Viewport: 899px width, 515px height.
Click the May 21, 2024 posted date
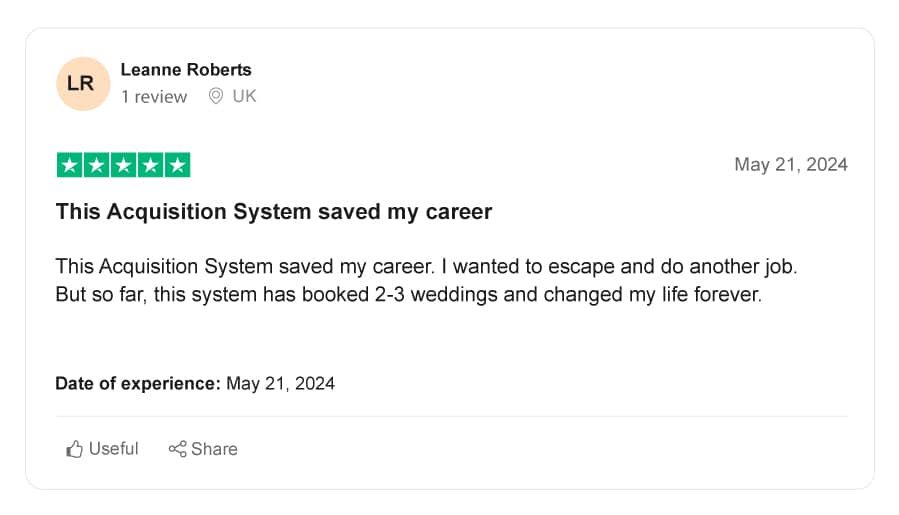point(791,165)
